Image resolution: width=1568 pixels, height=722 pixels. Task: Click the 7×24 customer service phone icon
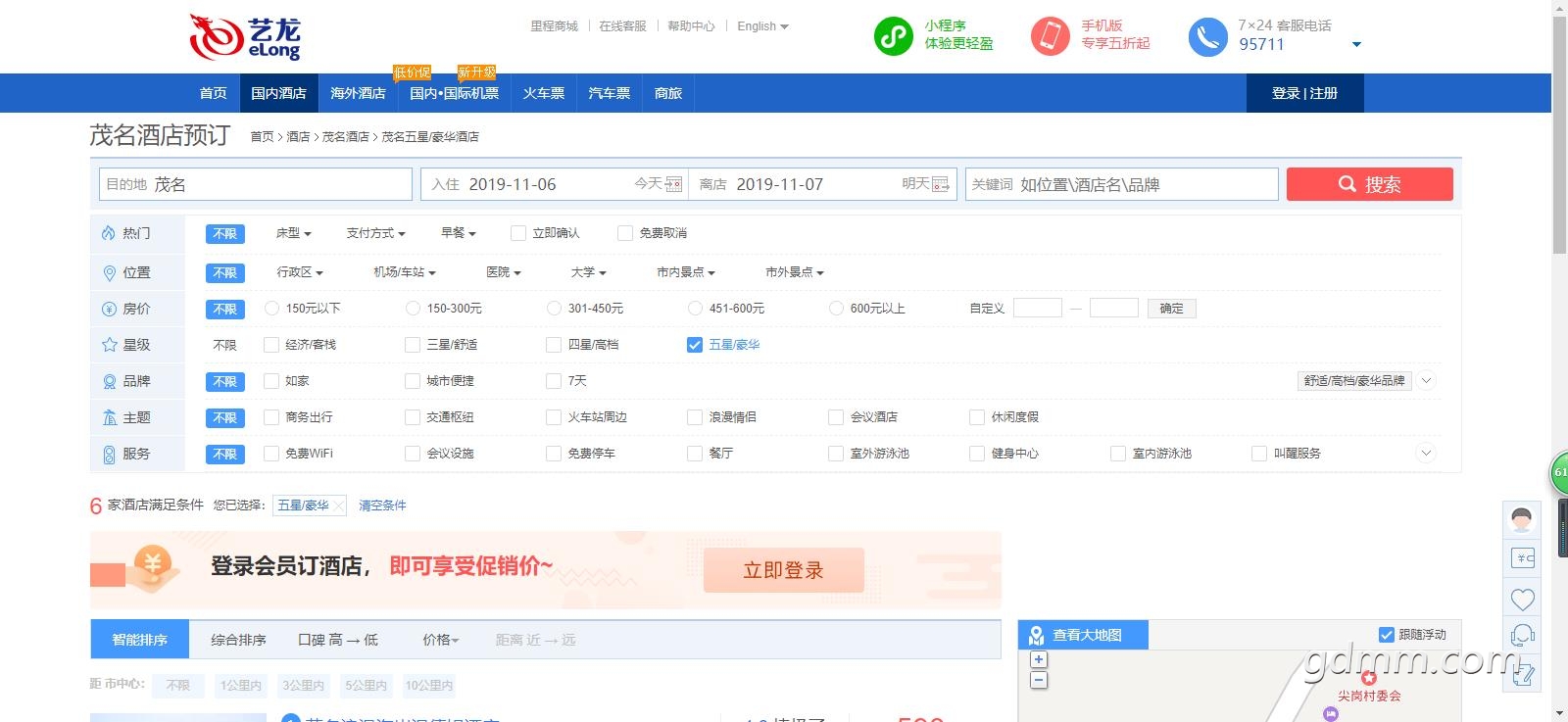1207,37
